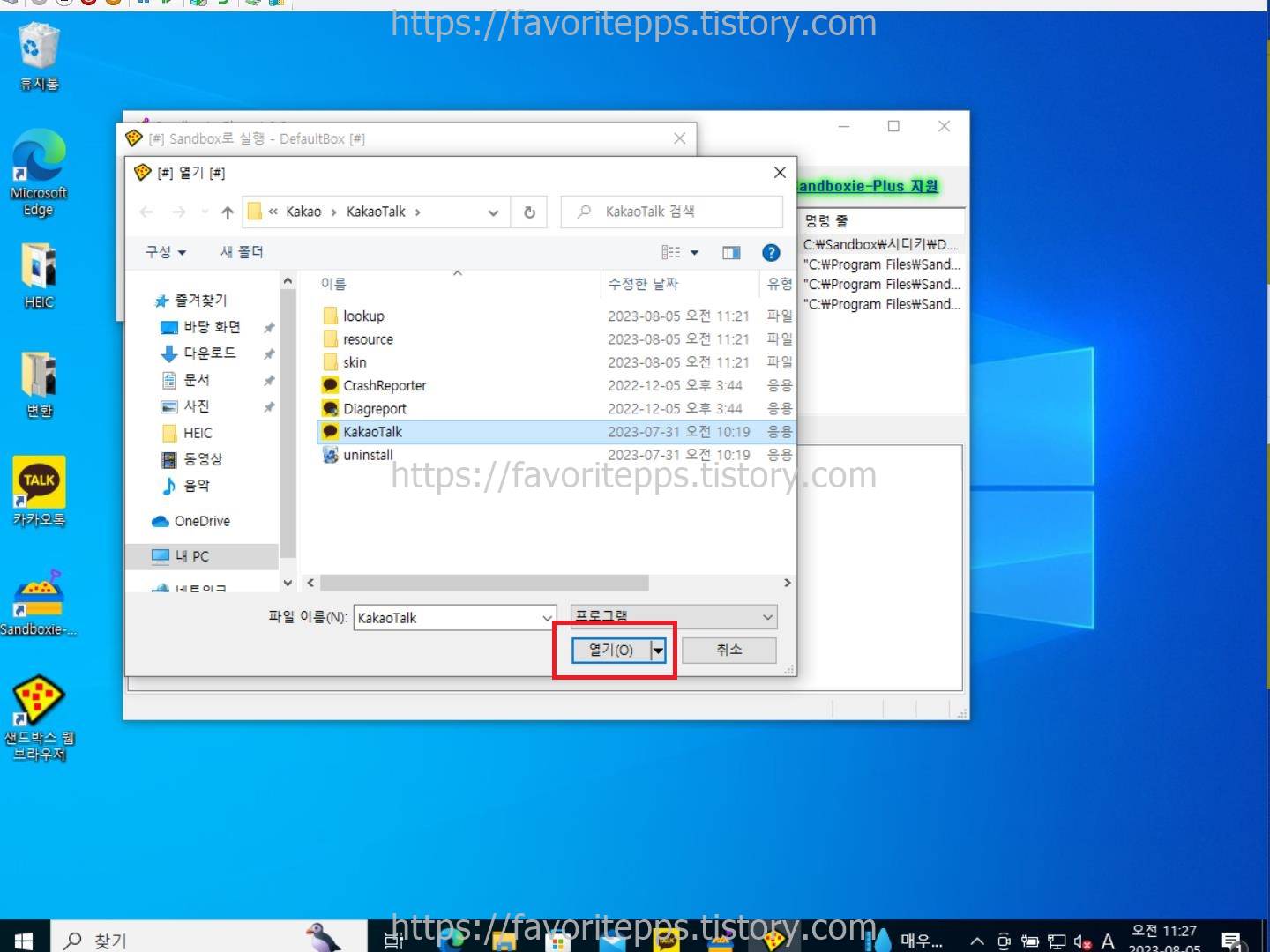
Task: Expand the address bar history dropdown
Action: (x=493, y=212)
